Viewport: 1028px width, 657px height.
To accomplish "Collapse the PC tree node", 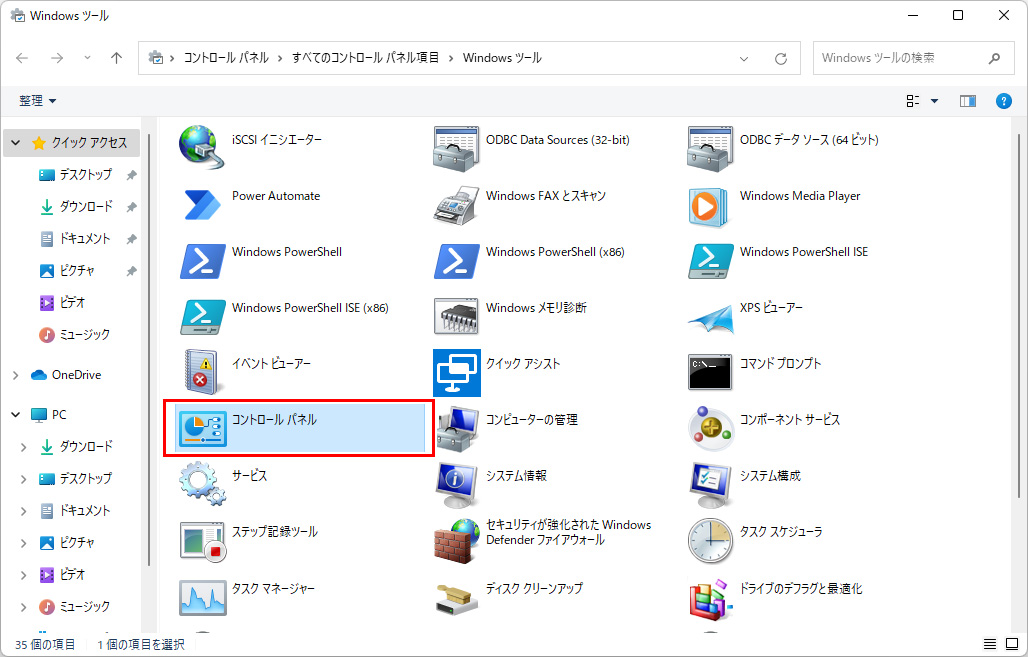I will click(x=16, y=414).
